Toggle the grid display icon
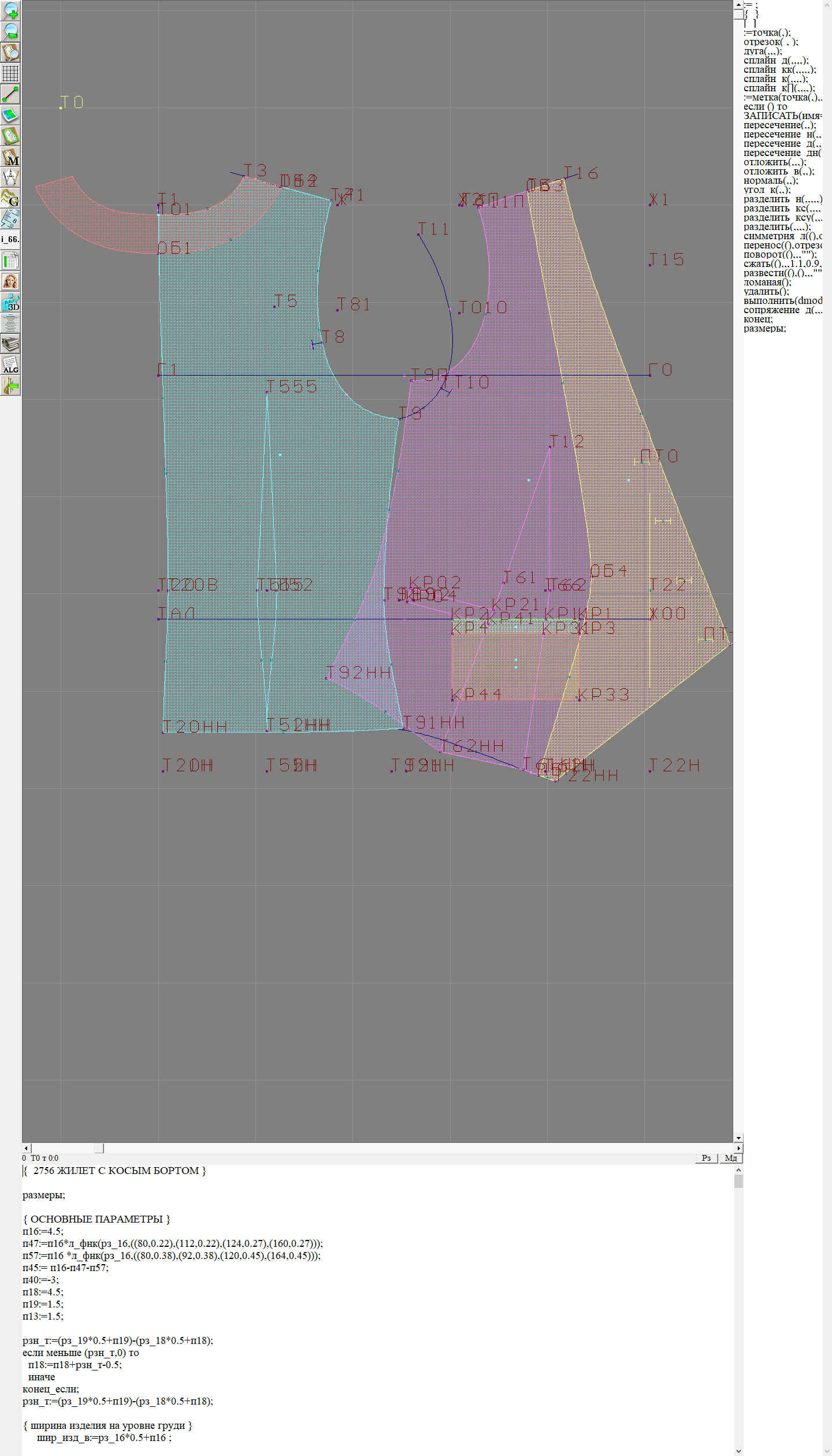 pos(10,73)
